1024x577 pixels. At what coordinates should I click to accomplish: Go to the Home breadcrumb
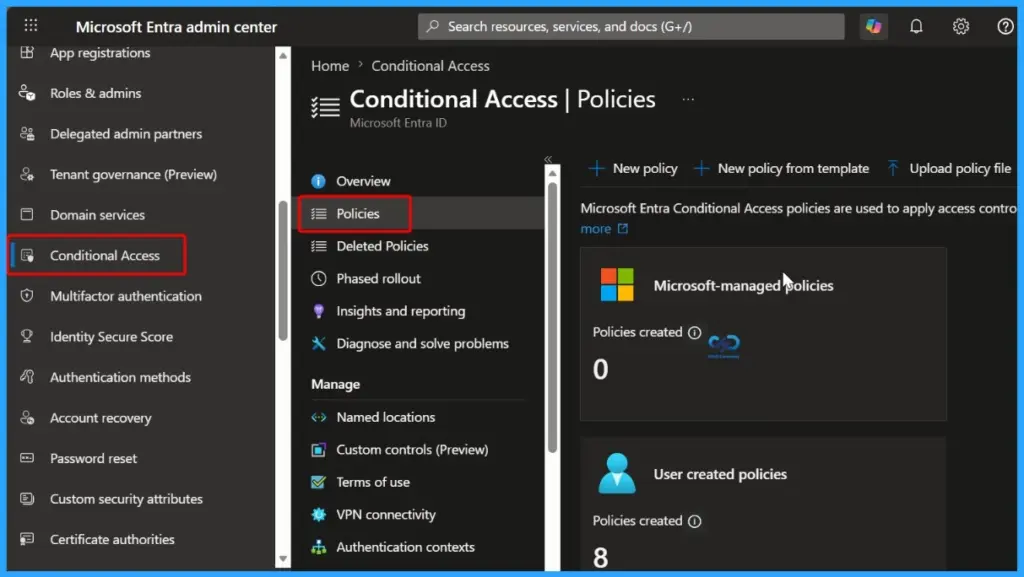[x=330, y=66]
